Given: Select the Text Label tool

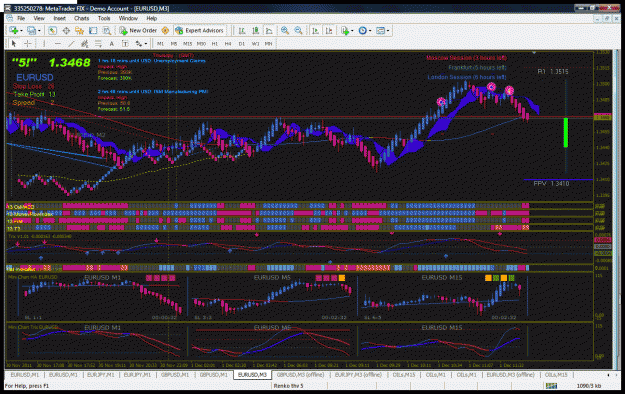Looking at the screenshot, I should [125, 43].
